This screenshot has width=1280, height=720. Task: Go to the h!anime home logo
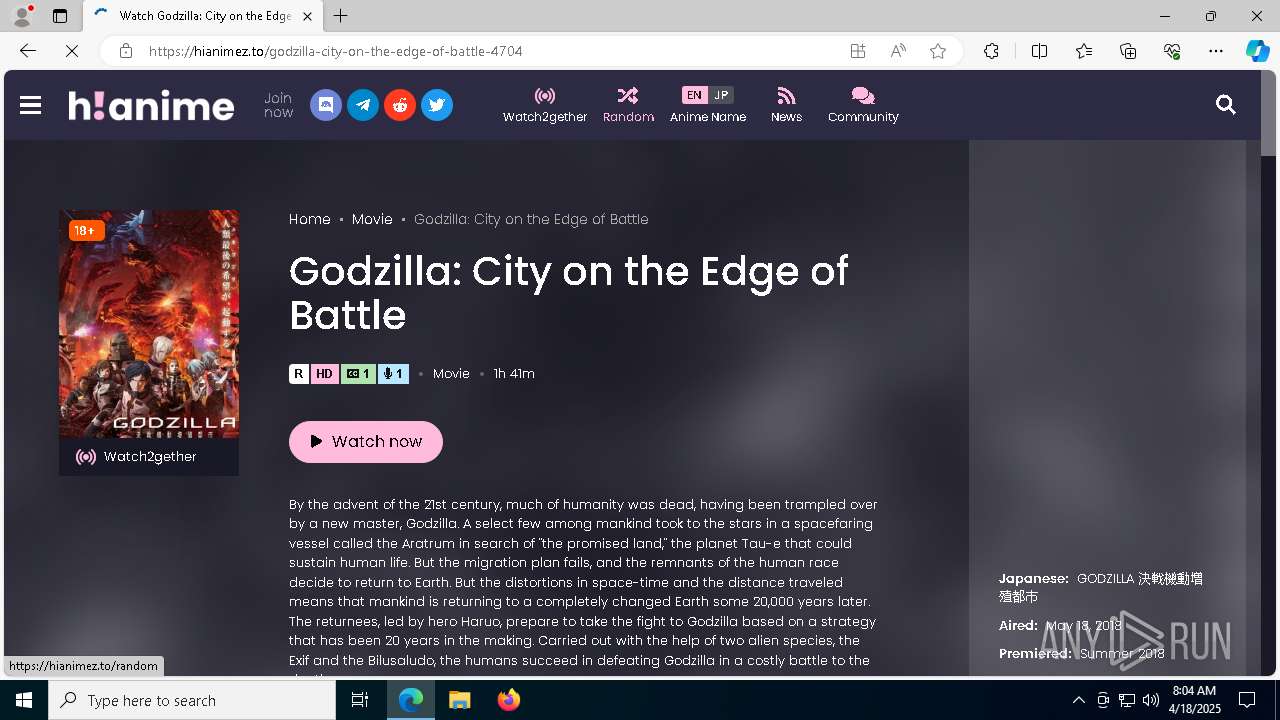[151, 105]
